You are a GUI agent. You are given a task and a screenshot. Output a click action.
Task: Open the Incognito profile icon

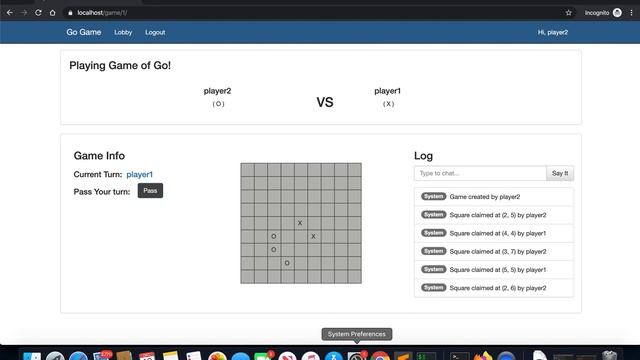(x=617, y=13)
